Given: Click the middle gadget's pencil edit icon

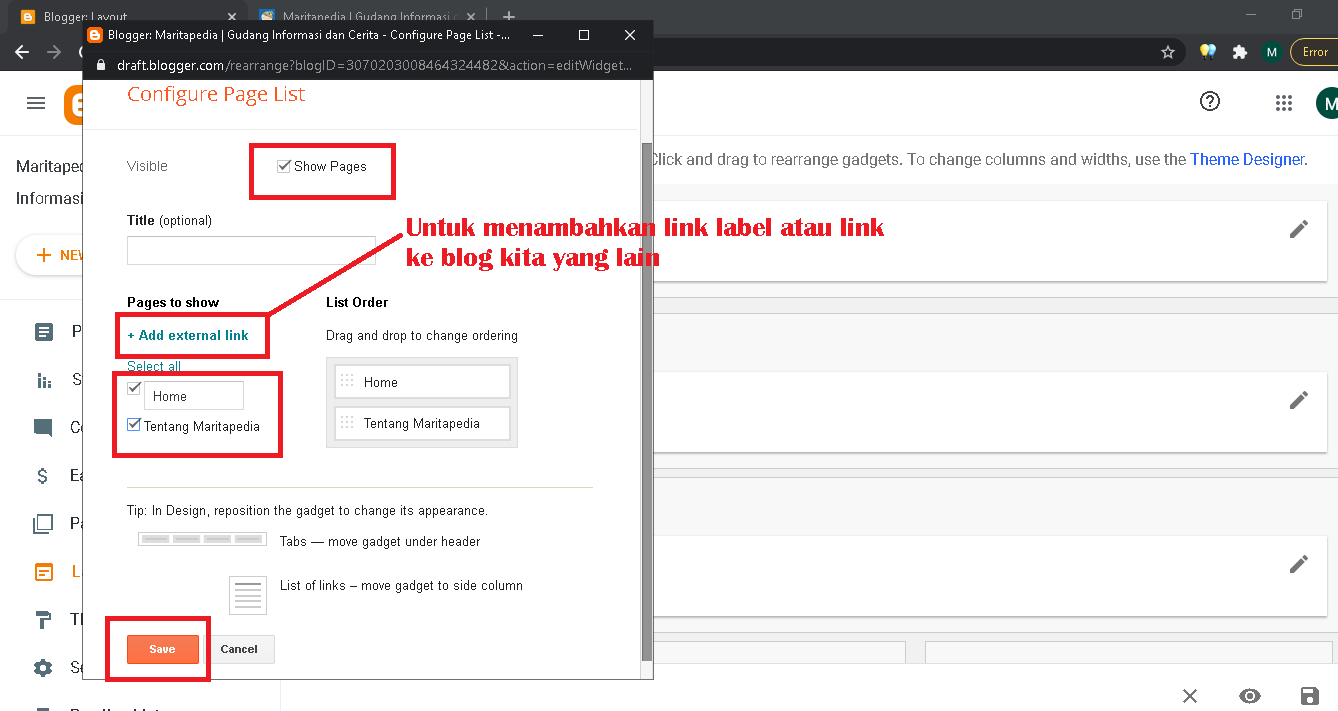Looking at the screenshot, I should pyautogui.click(x=1299, y=400).
